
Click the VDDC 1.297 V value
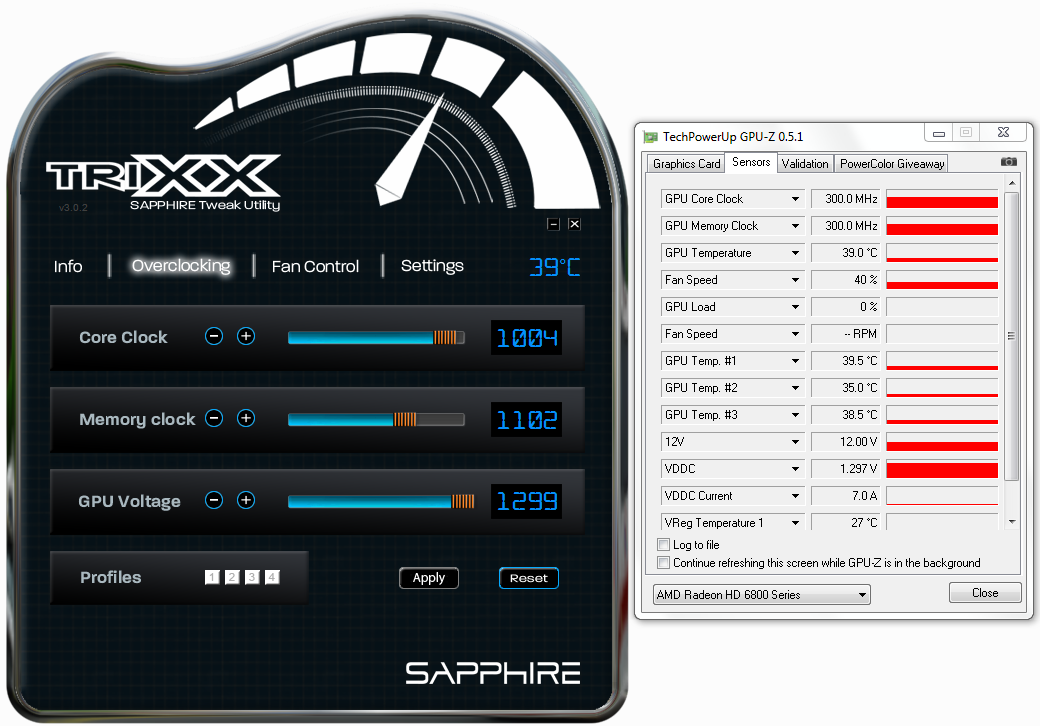[846, 469]
